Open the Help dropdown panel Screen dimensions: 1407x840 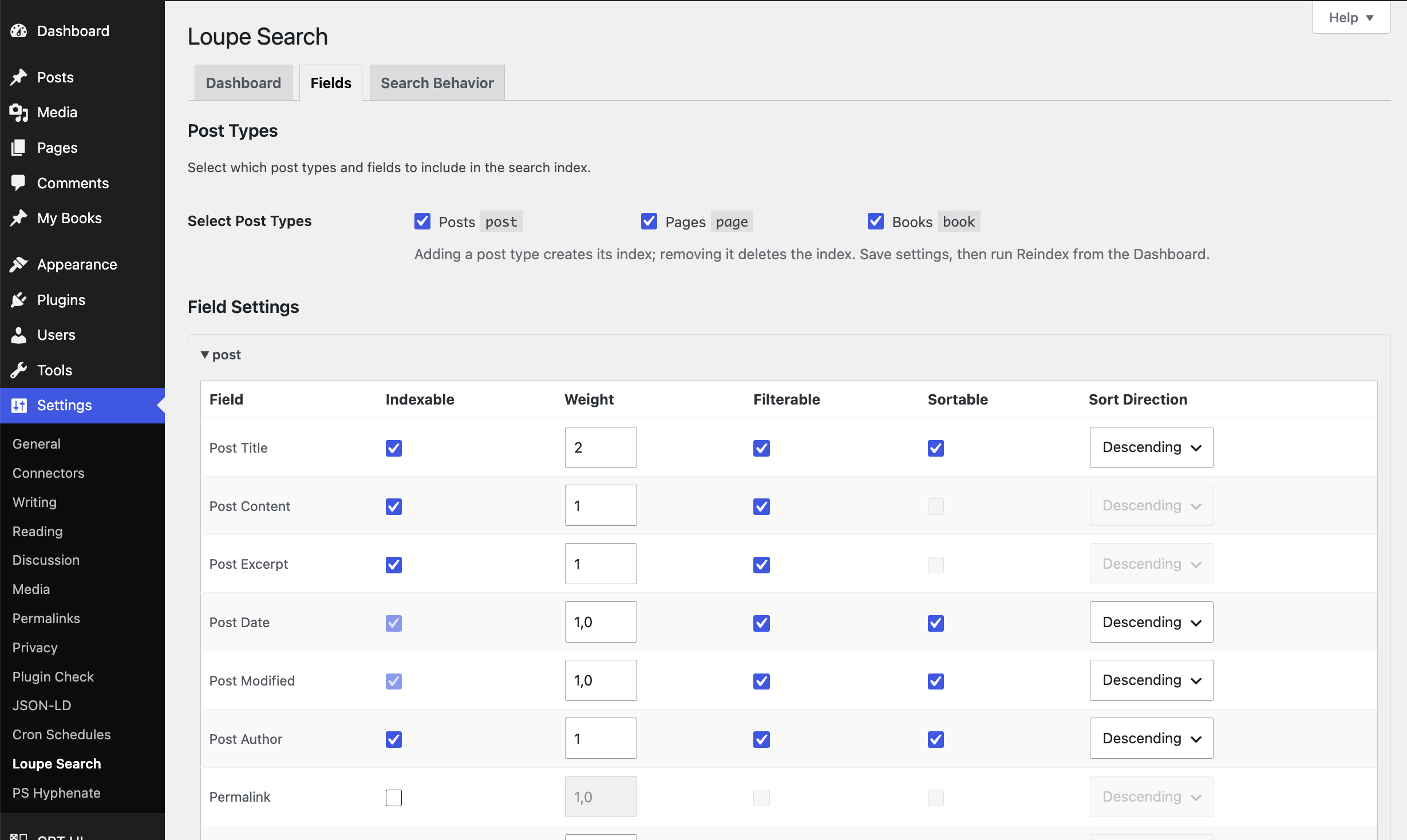(1351, 18)
